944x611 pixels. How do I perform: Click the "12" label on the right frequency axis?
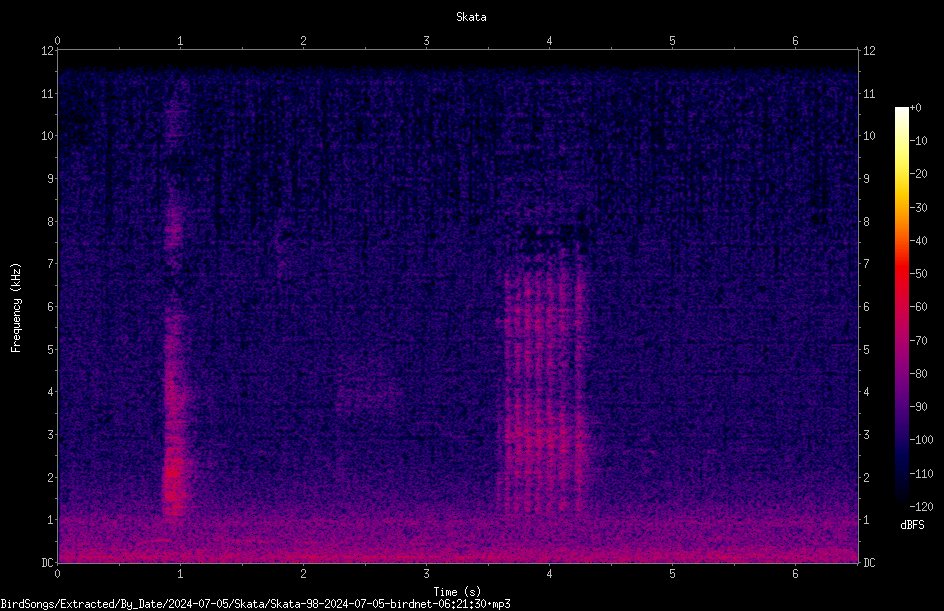pyautogui.click(x=869, y=51)
